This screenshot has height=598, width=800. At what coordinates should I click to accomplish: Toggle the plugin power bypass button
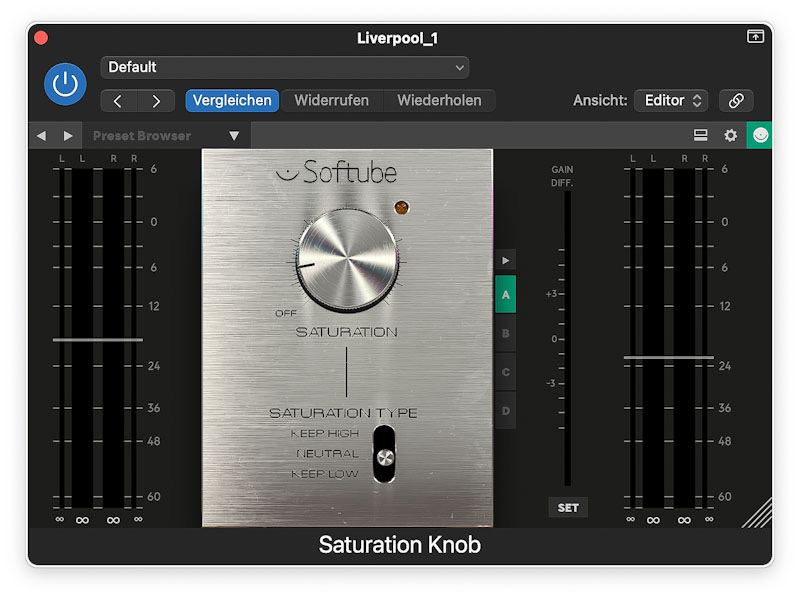tap(65, 84)
